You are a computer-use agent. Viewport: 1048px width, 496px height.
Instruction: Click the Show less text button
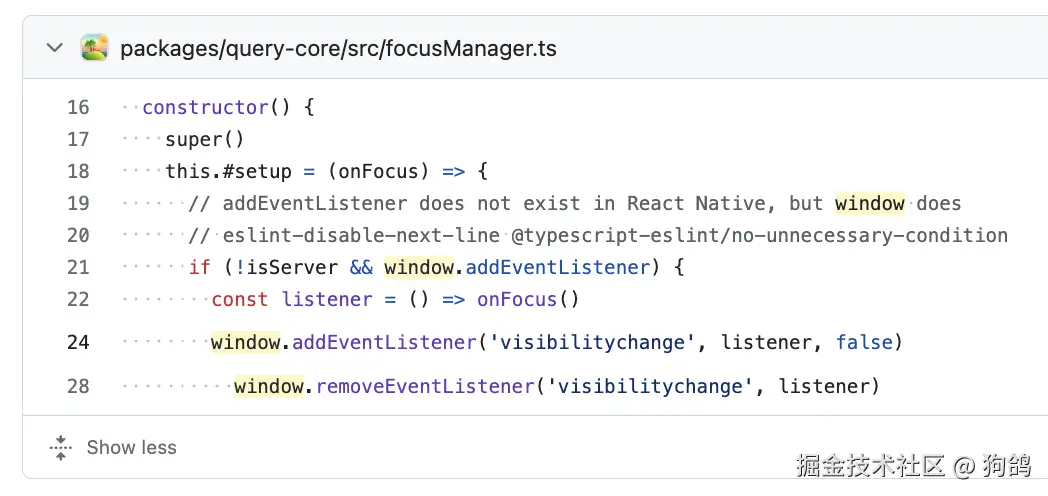131,447
